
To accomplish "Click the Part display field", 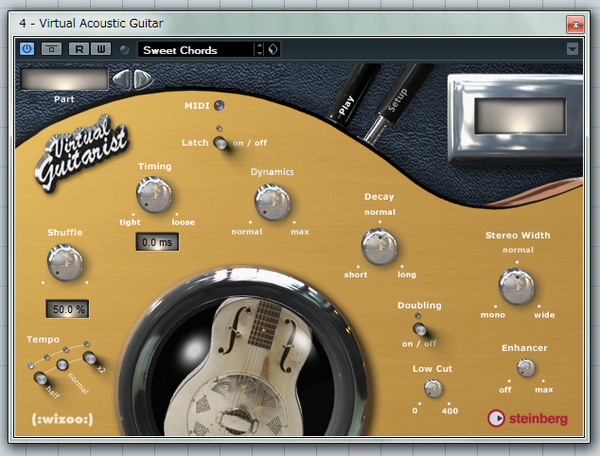I will (x=64, y=80).
